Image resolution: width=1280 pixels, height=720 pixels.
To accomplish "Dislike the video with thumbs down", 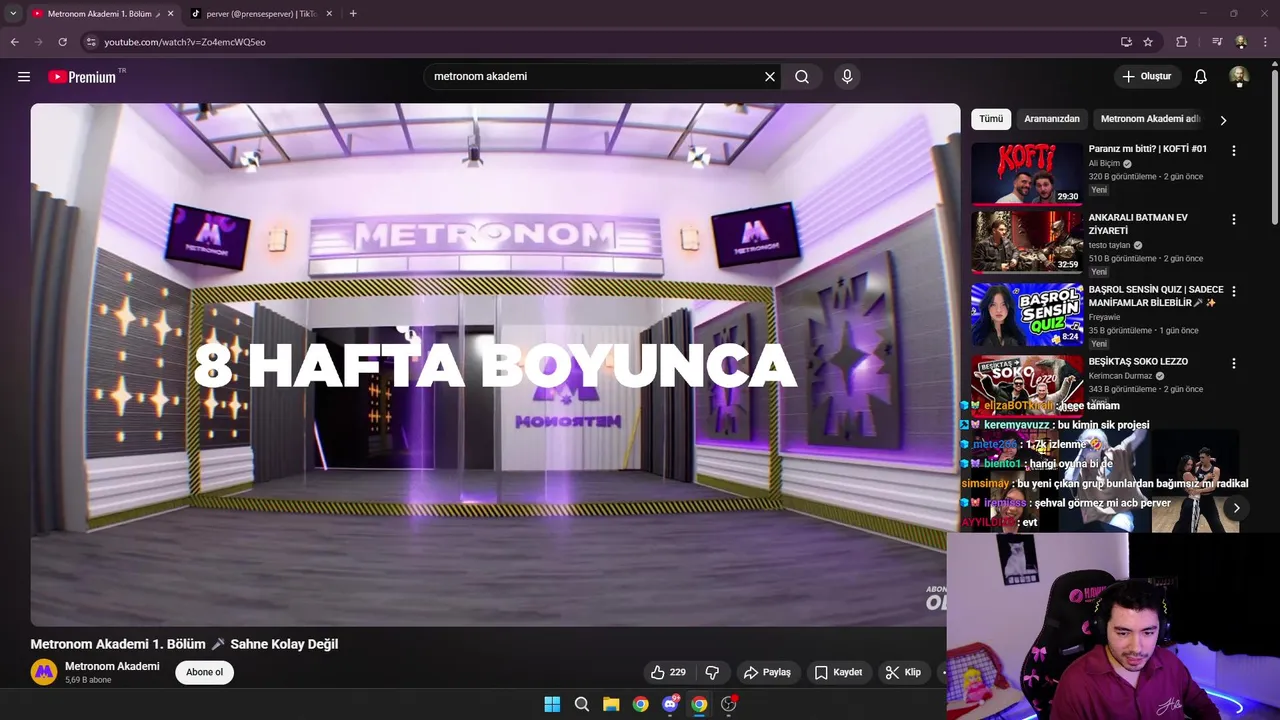I will [x=713, y=673].
